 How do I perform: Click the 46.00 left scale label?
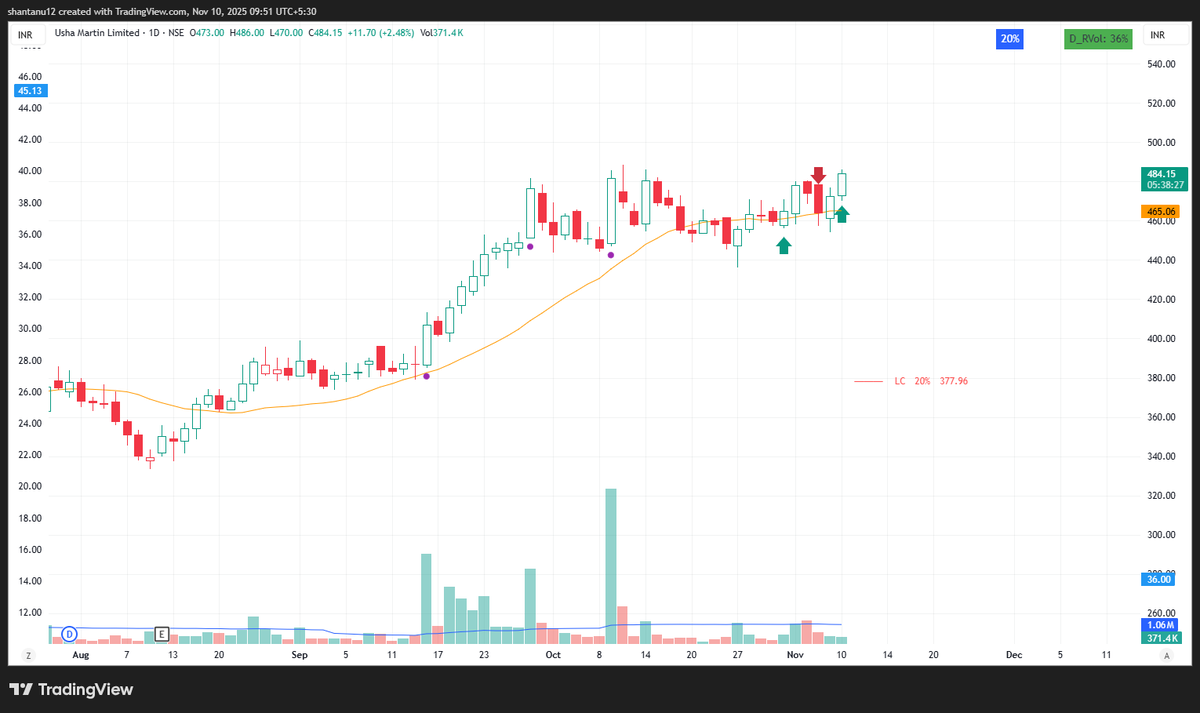coord(30,76)
